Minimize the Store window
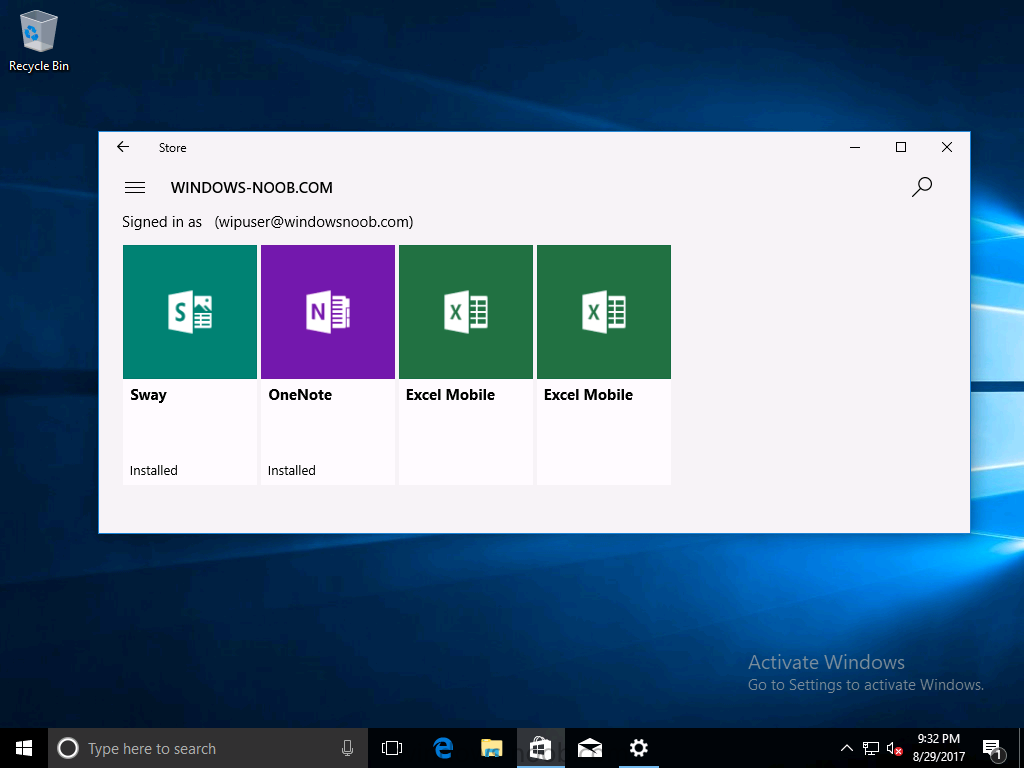This screenshot has width=1024, height=768. [x=855, y=148]
